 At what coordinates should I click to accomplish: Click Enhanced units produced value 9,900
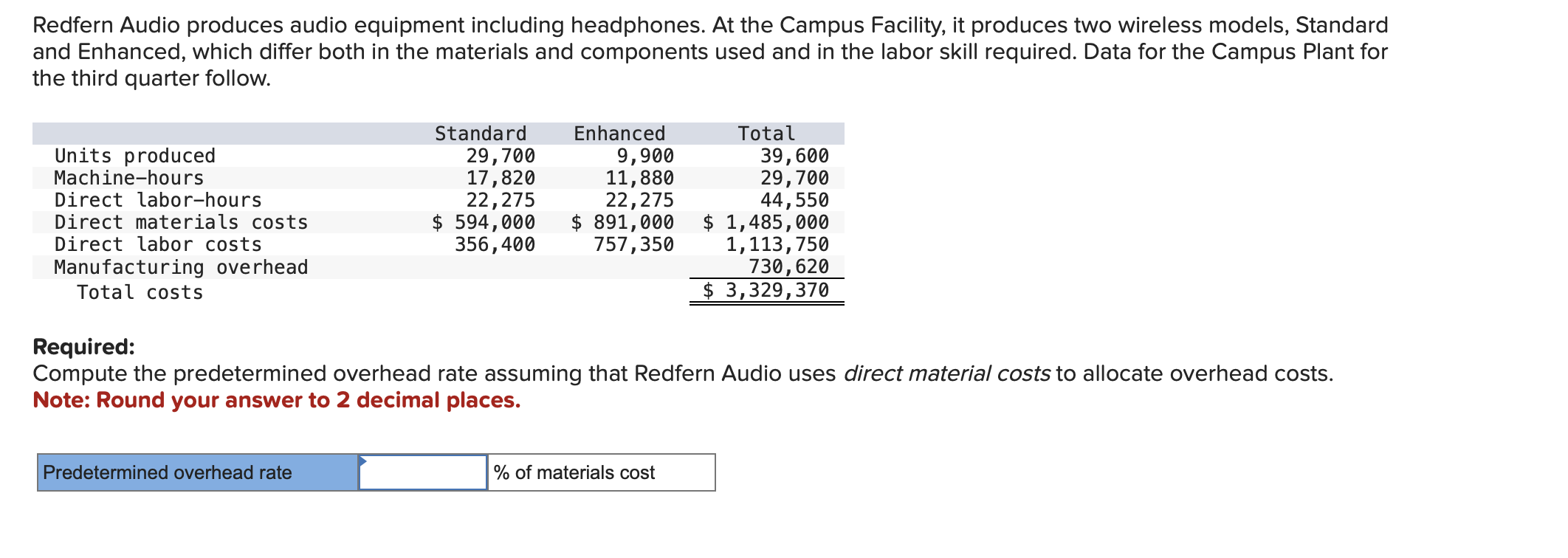(645, 156)
